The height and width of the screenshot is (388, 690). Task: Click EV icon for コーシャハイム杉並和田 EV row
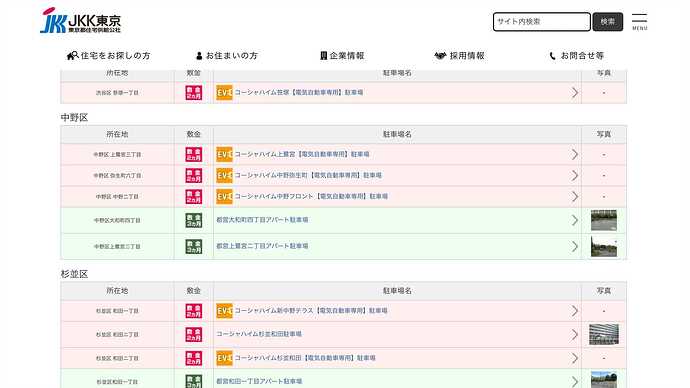tap(224, 358)
